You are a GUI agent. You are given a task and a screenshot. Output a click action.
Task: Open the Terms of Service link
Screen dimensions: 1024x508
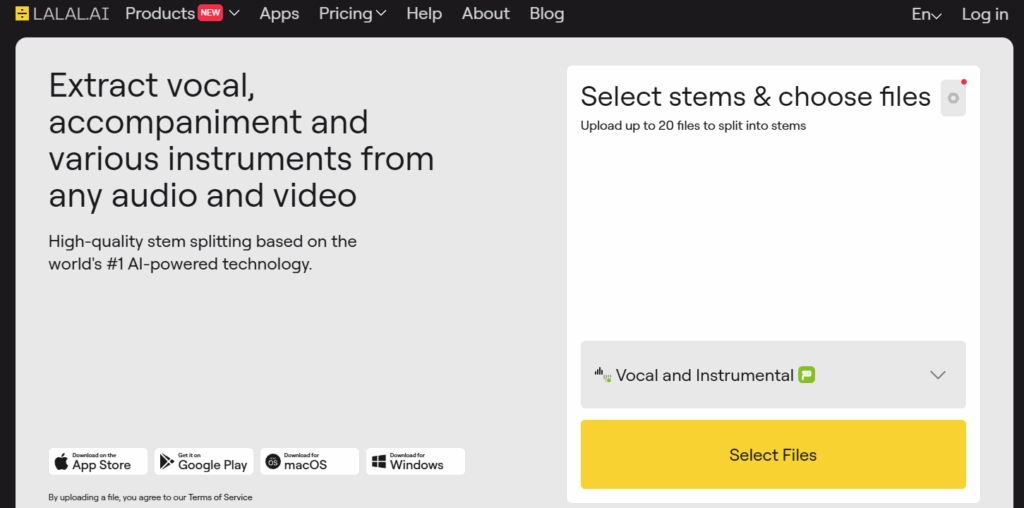coord(221,497)
